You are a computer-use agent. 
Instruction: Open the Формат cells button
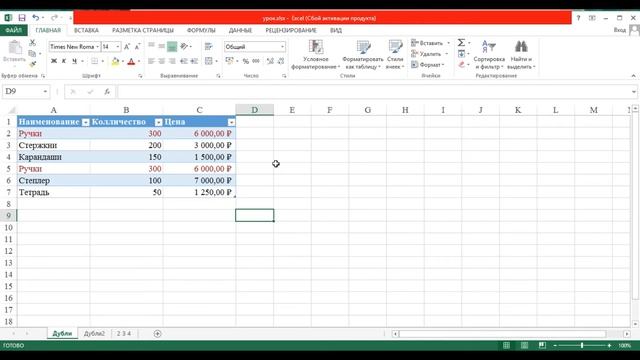point(428,64)
